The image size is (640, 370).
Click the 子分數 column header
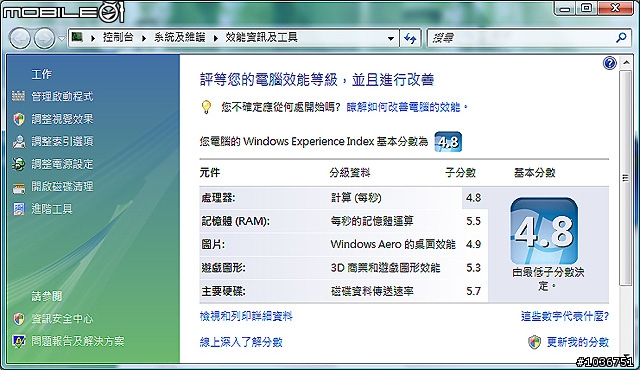460,173
